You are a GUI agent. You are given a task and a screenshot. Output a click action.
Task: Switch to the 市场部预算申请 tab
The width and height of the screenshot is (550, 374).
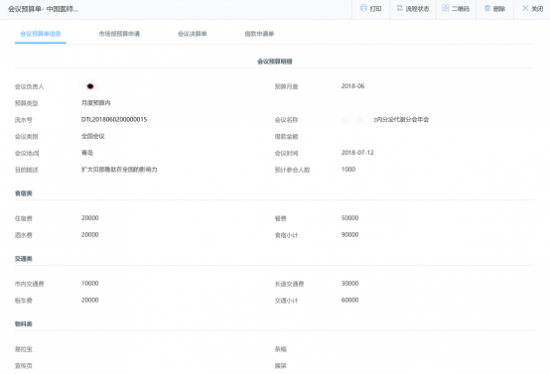[x=119, y=34]
